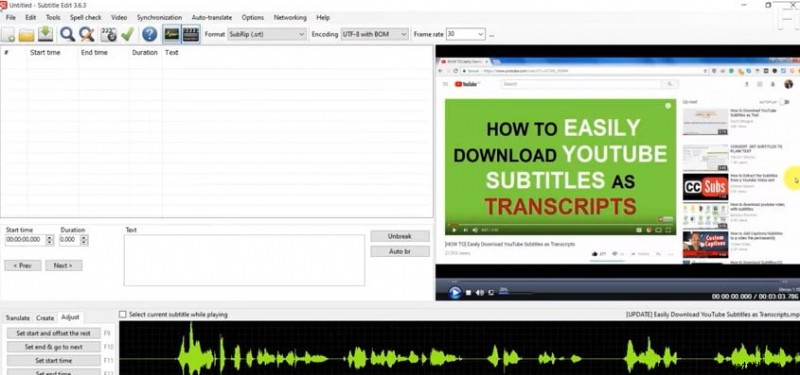Toggle the video player clapperboard icon
The image size is (800, 375).
click(191, 34)
